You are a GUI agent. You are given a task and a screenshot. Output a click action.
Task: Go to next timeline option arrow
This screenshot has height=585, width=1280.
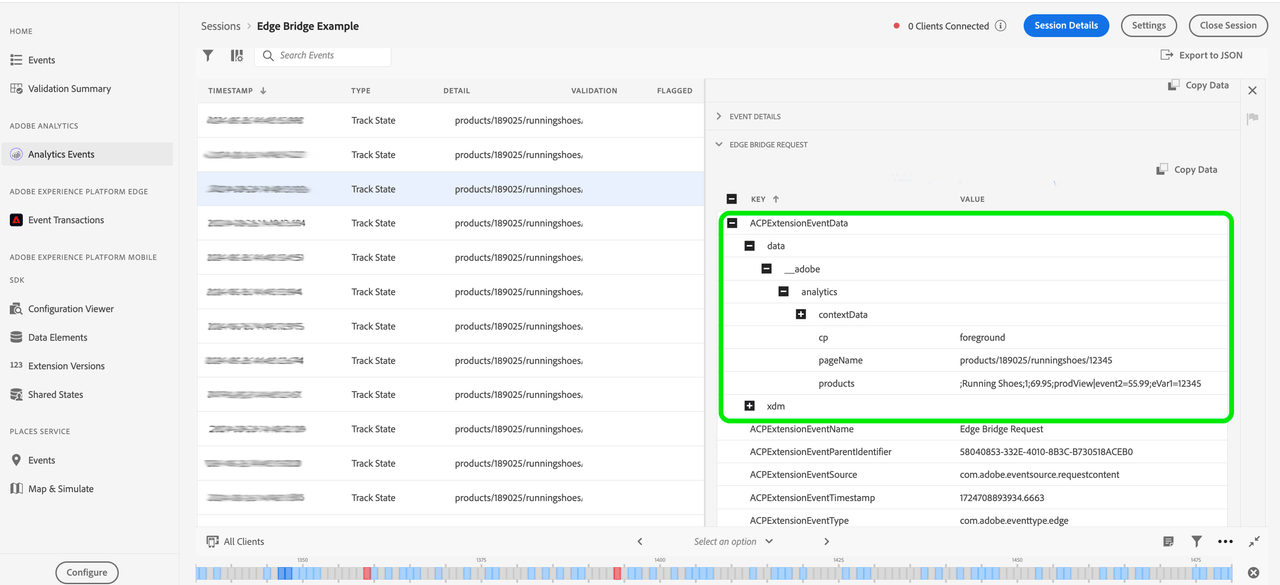(827, 542)
